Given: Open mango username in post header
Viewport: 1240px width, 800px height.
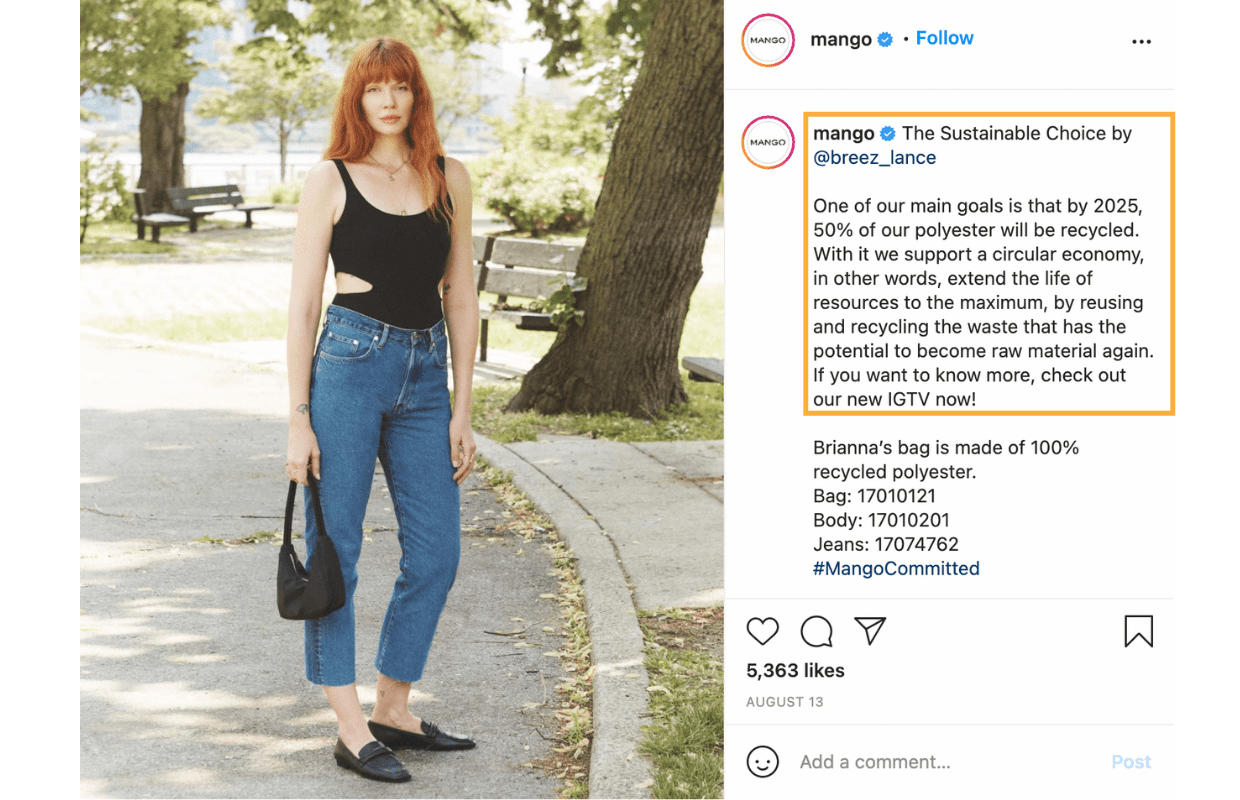Looking at the screenshot, I should pyautogui.click(x=841, y=40).
